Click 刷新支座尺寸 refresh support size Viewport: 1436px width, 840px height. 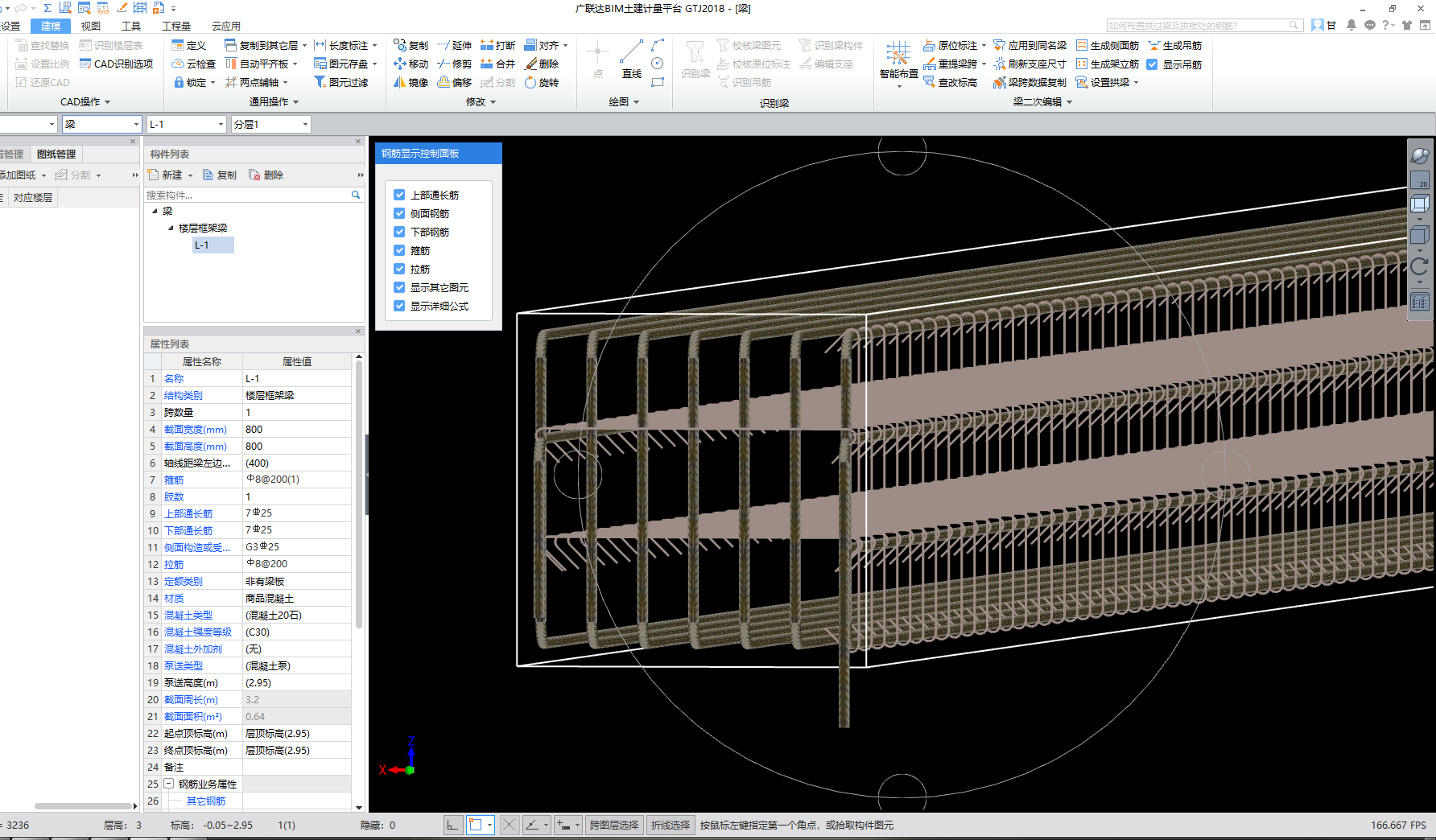coord(1030,64)
